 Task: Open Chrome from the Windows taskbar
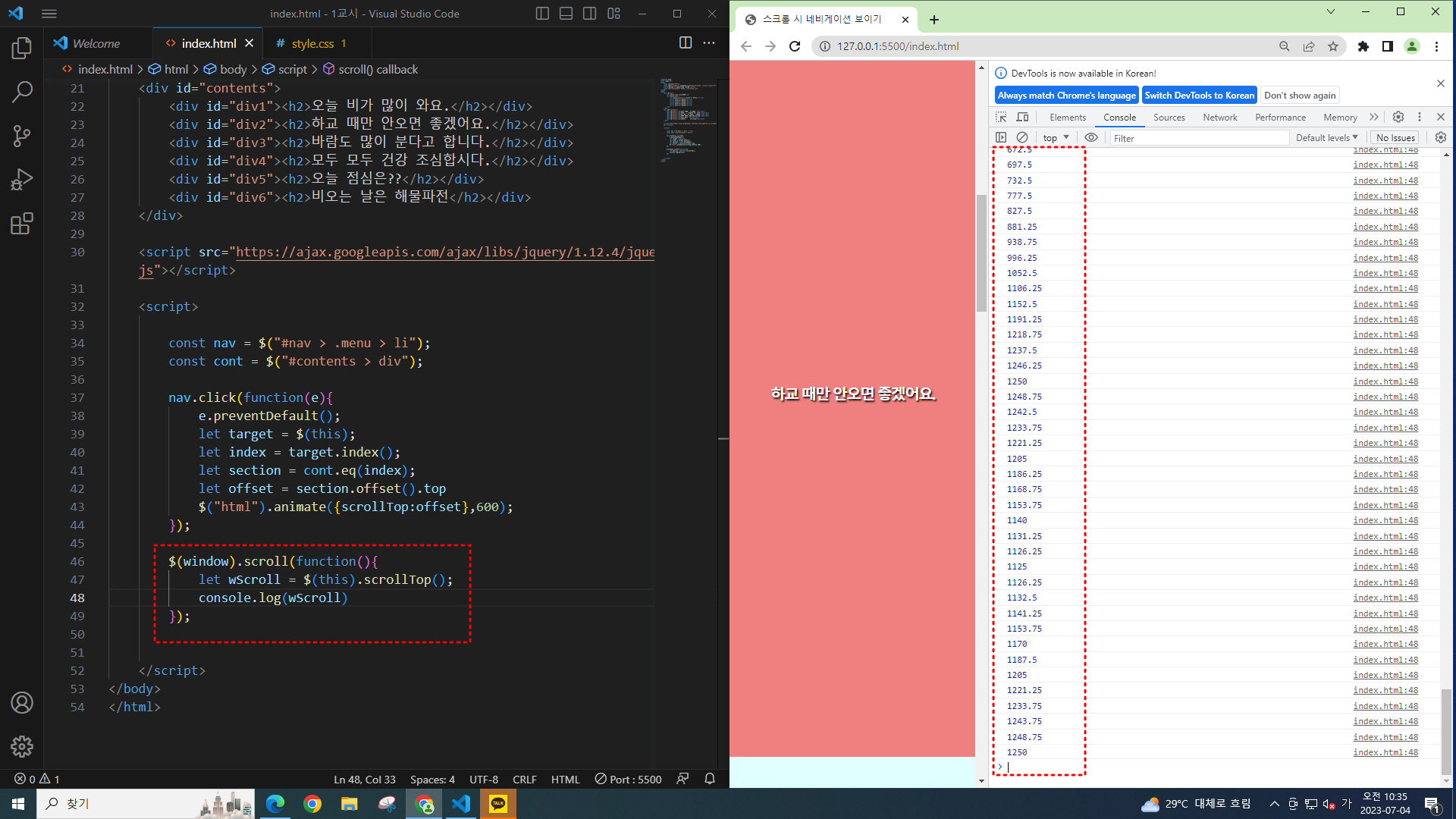[312, 804]
